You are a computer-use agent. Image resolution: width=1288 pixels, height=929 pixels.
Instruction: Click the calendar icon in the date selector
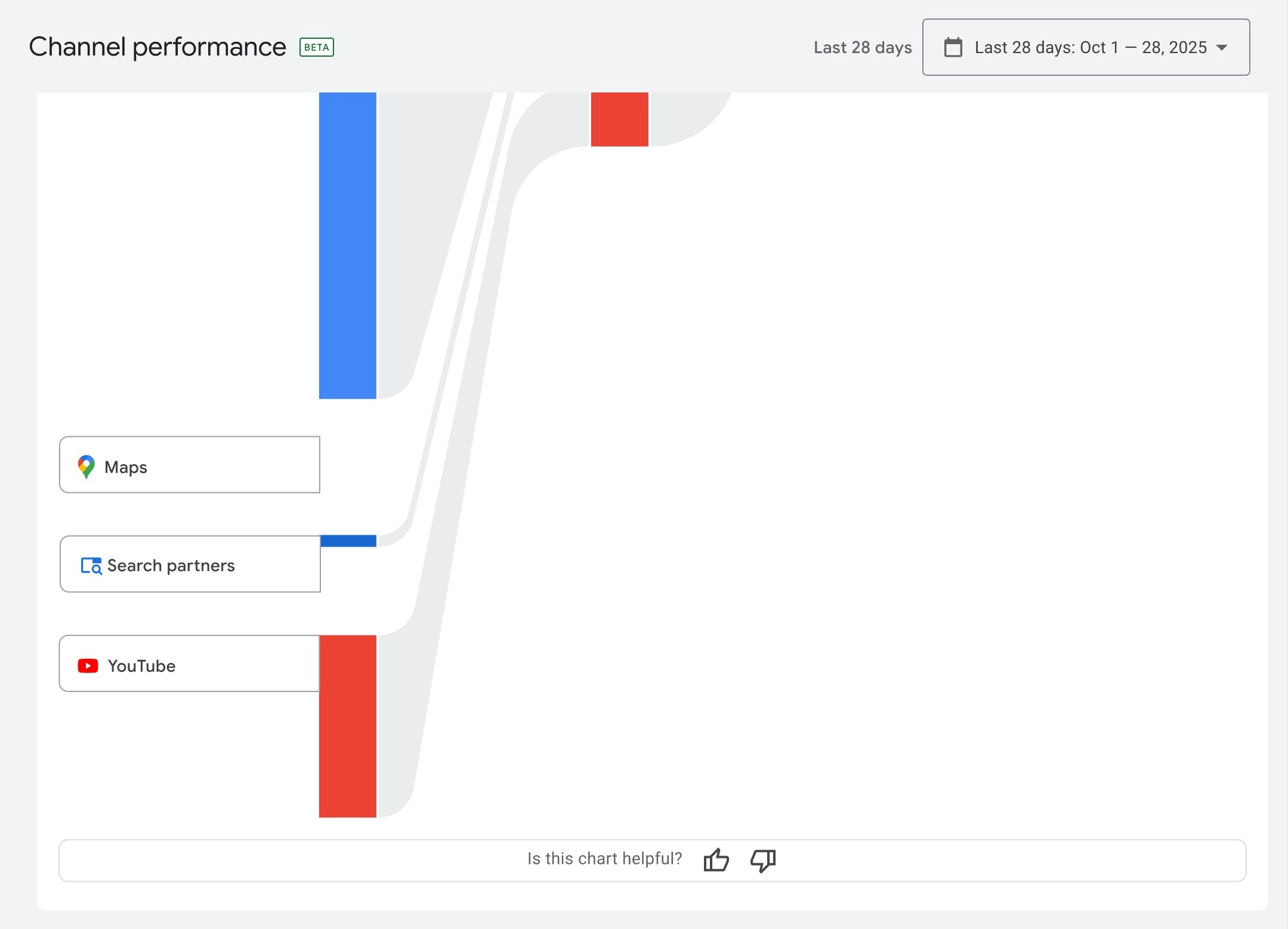[x=953, y=47]
